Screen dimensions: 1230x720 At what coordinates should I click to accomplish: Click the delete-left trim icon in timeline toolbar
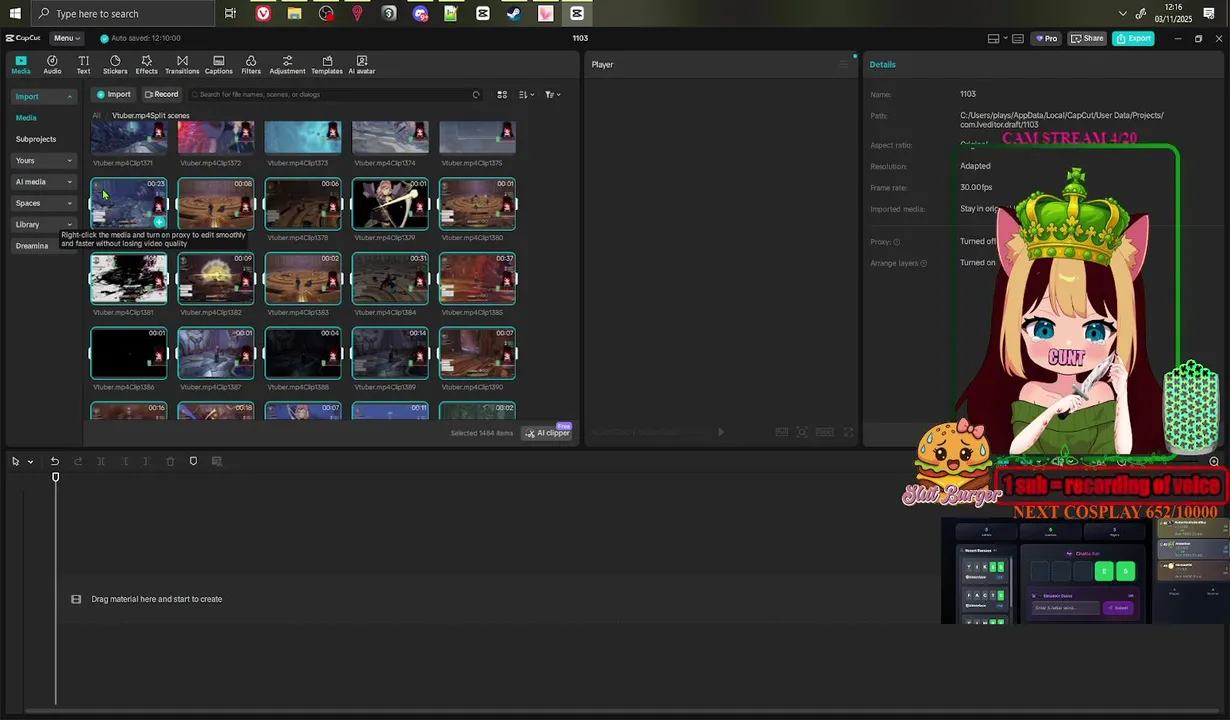pos(124,461)
